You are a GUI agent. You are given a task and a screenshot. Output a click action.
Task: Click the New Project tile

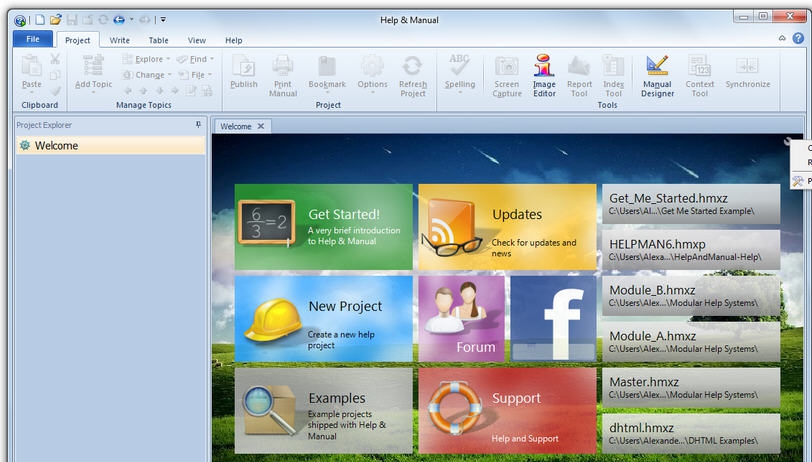point(324,319)
